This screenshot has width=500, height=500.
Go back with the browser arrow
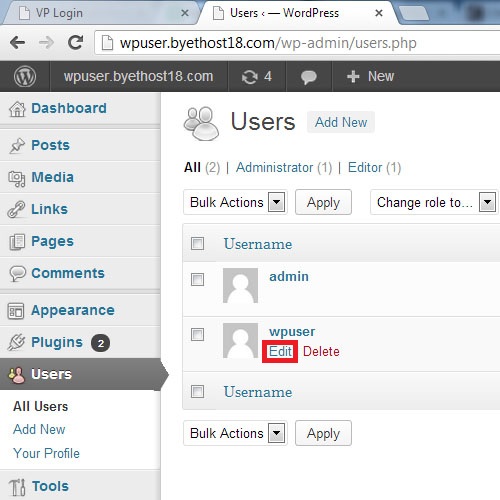[x=18, y=43]
